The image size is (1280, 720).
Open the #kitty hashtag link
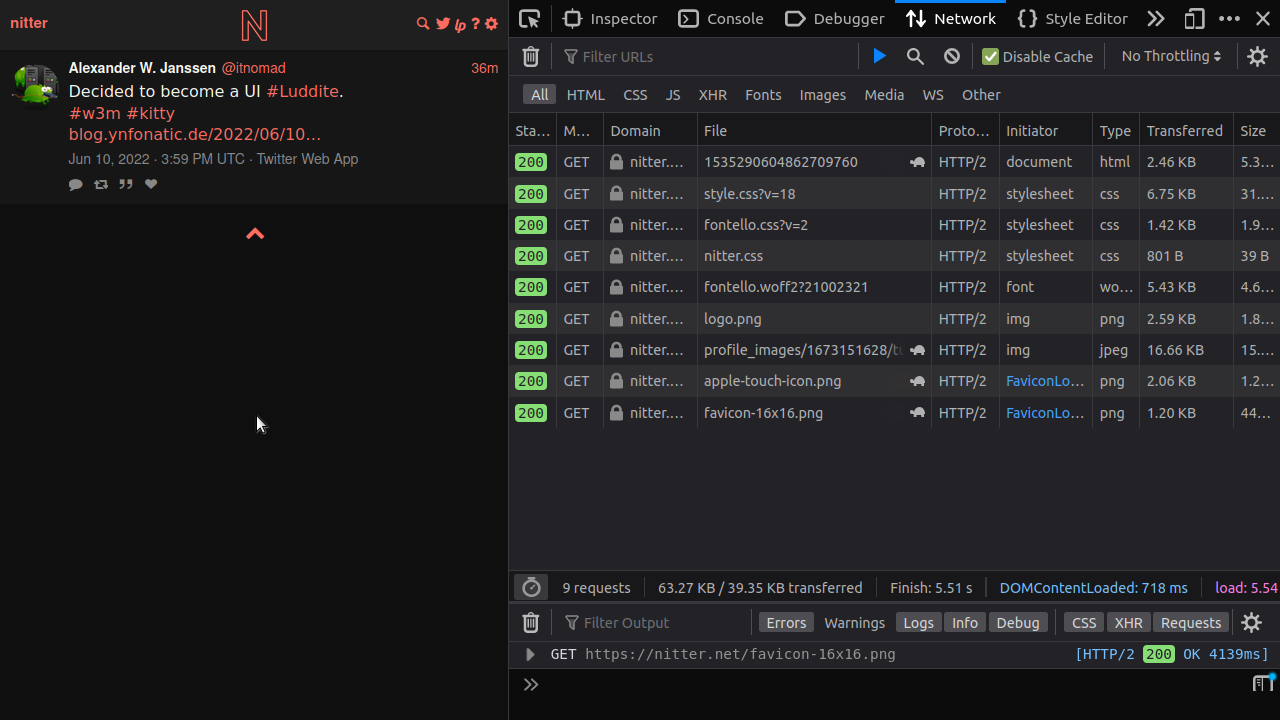tap(151, 113)
